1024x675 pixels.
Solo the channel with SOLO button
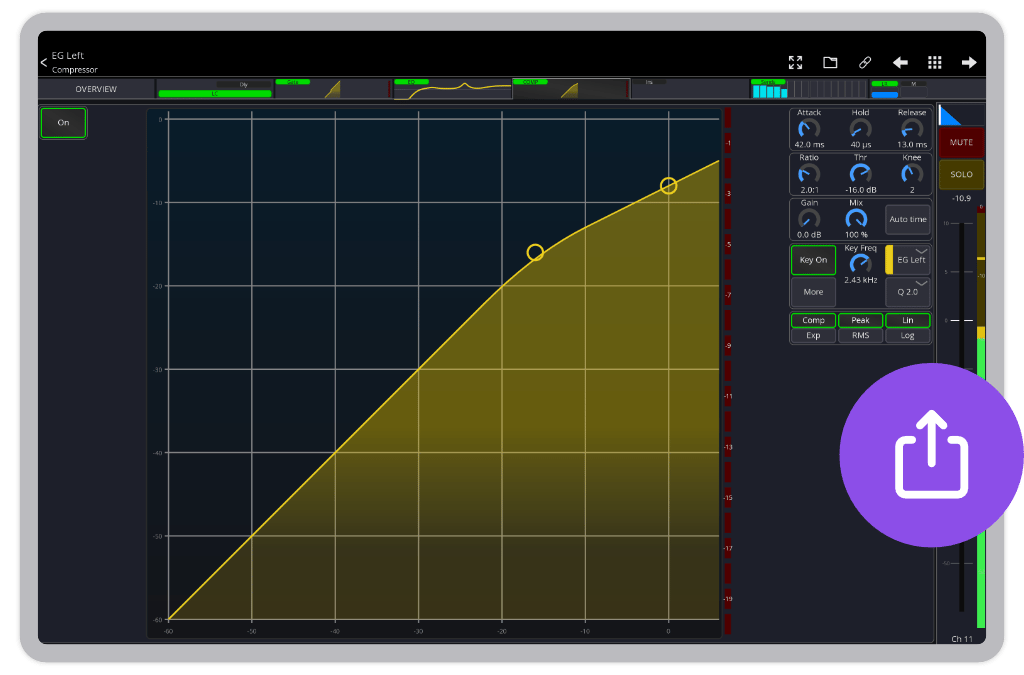(961, 175)
